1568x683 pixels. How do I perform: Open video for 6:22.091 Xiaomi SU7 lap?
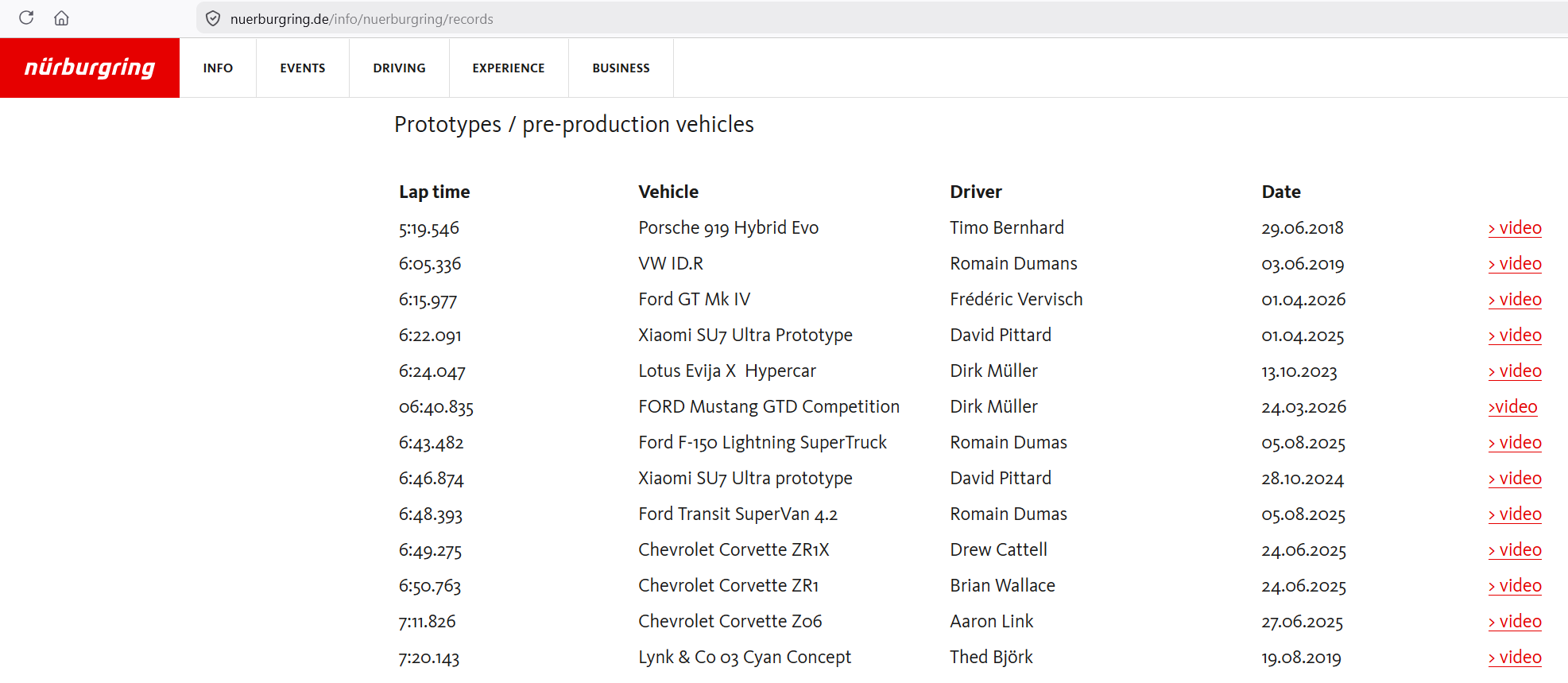[x=1515, y=336]
